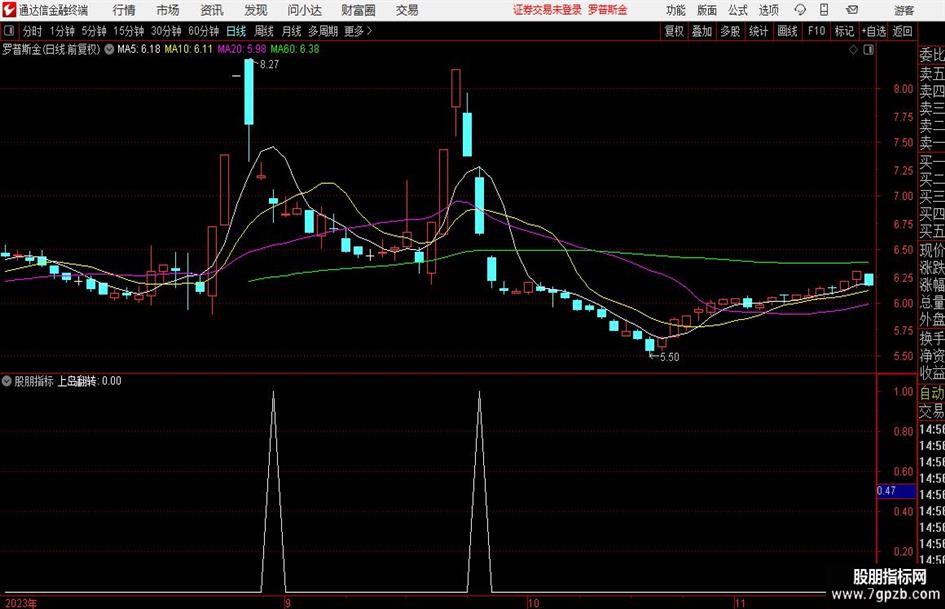Toggle the left panel icon beside 分时
Image resolution: width=945 pixels, height=609 pixels.
coord(9,31)
